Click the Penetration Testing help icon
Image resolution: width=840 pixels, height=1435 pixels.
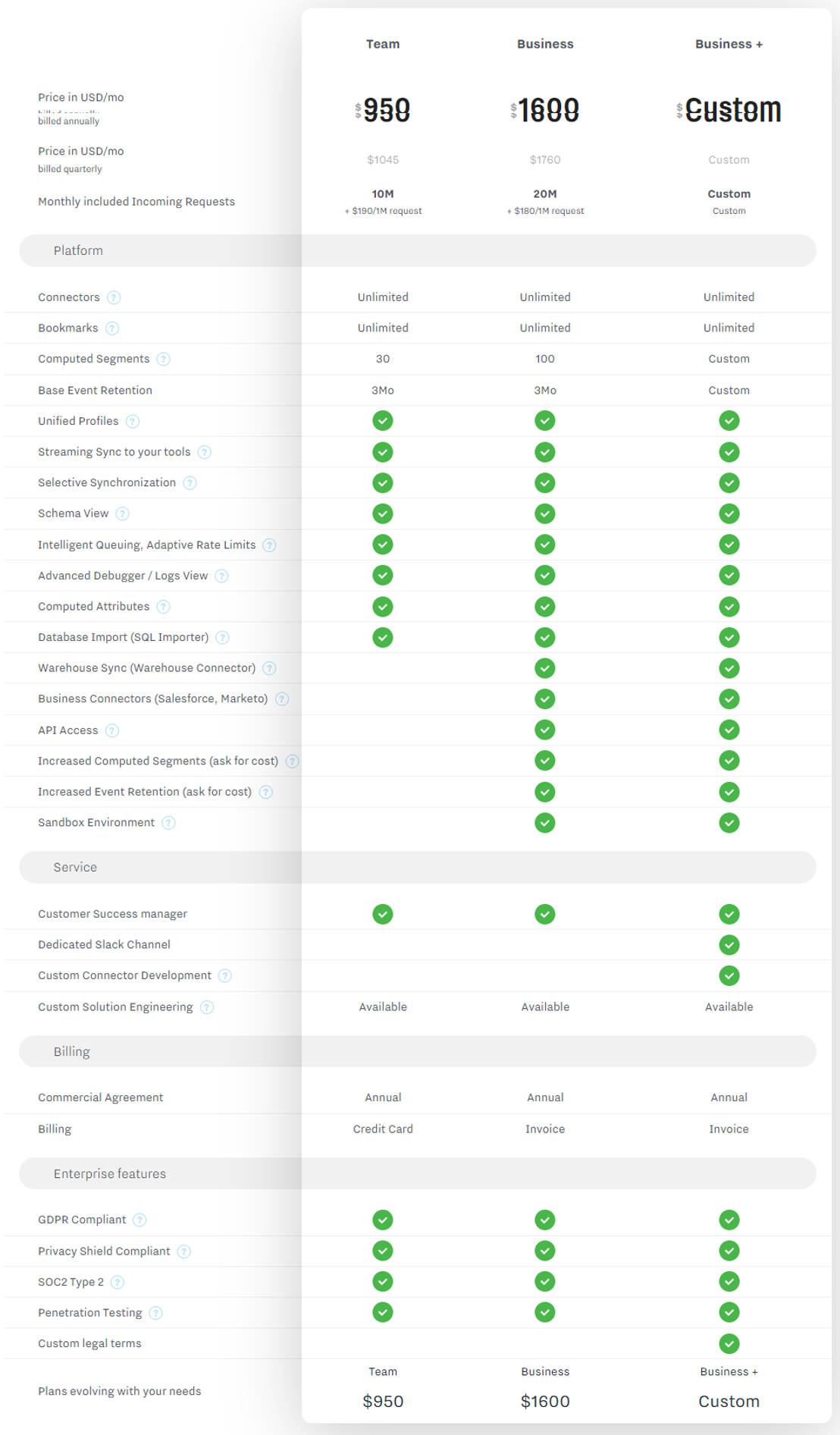[x=155, y=1313]
